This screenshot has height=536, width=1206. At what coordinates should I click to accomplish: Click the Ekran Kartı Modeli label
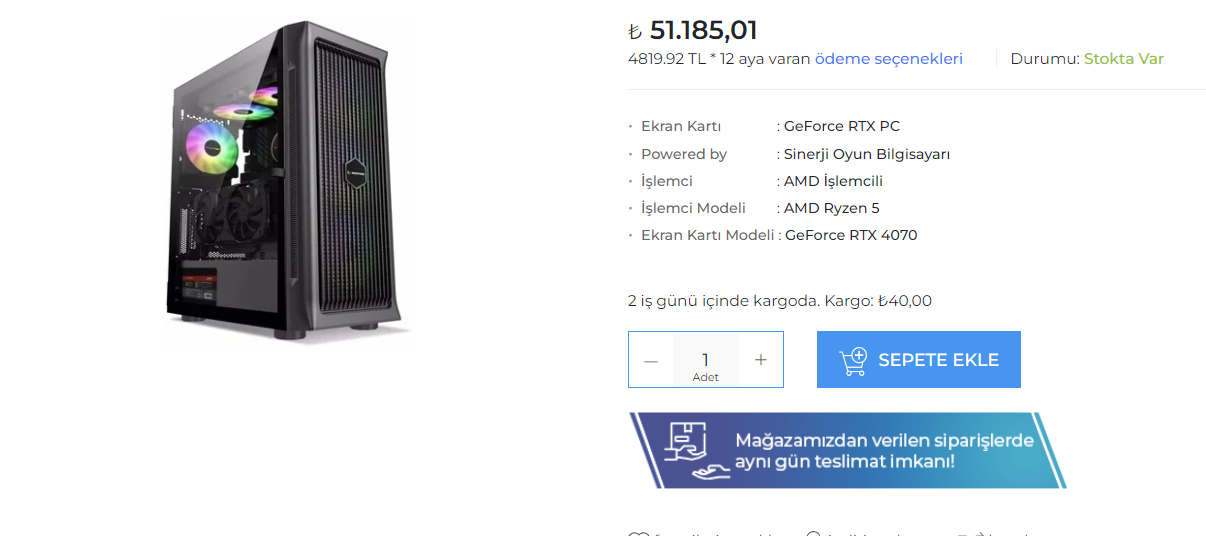tap(707, 235)
